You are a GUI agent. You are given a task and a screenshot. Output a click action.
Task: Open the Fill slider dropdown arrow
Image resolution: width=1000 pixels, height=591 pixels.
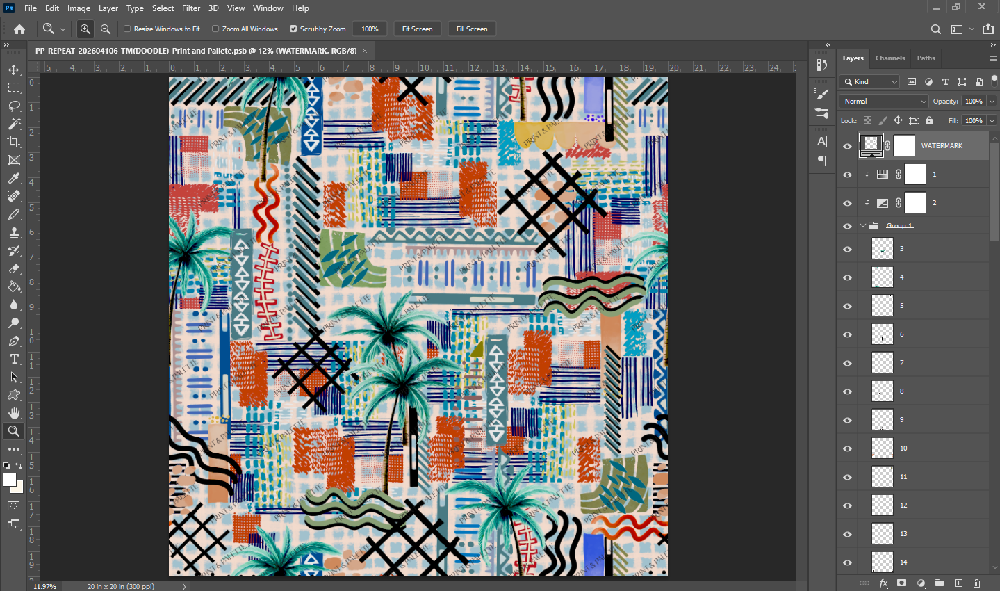tap(992, 120)
